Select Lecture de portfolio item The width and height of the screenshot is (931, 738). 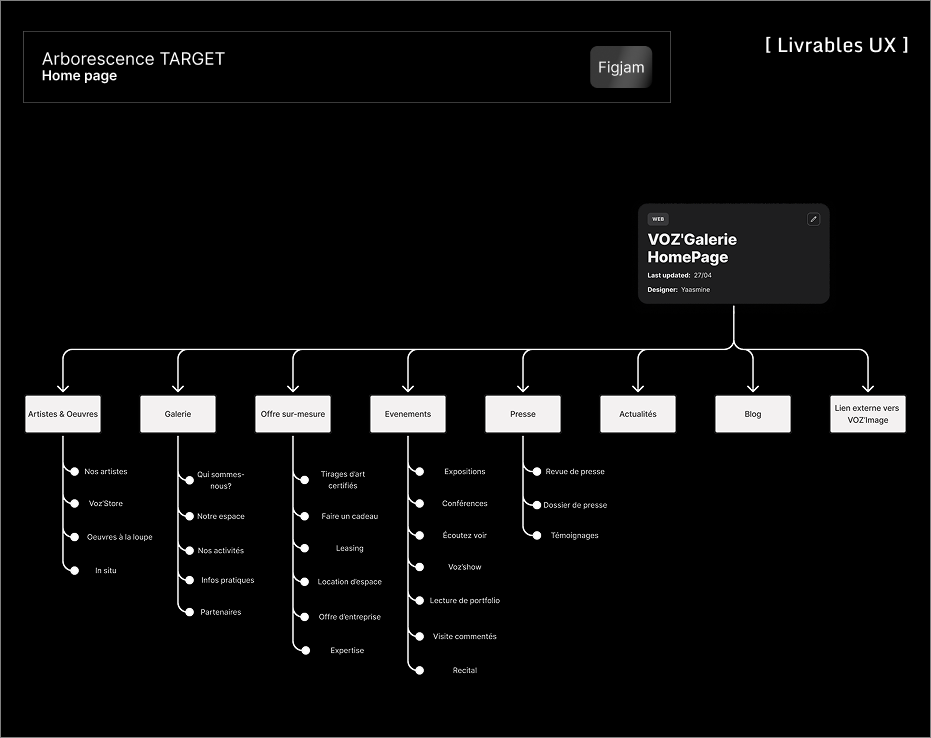tap(465, 601)
